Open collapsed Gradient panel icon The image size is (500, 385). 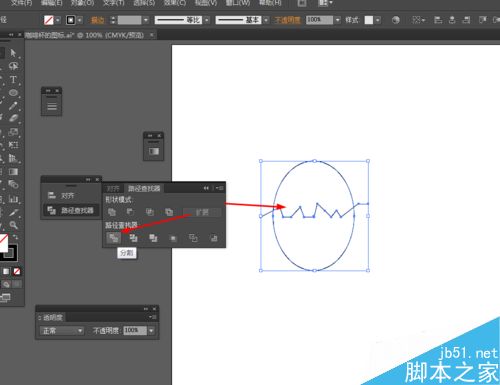pos(154,151)
